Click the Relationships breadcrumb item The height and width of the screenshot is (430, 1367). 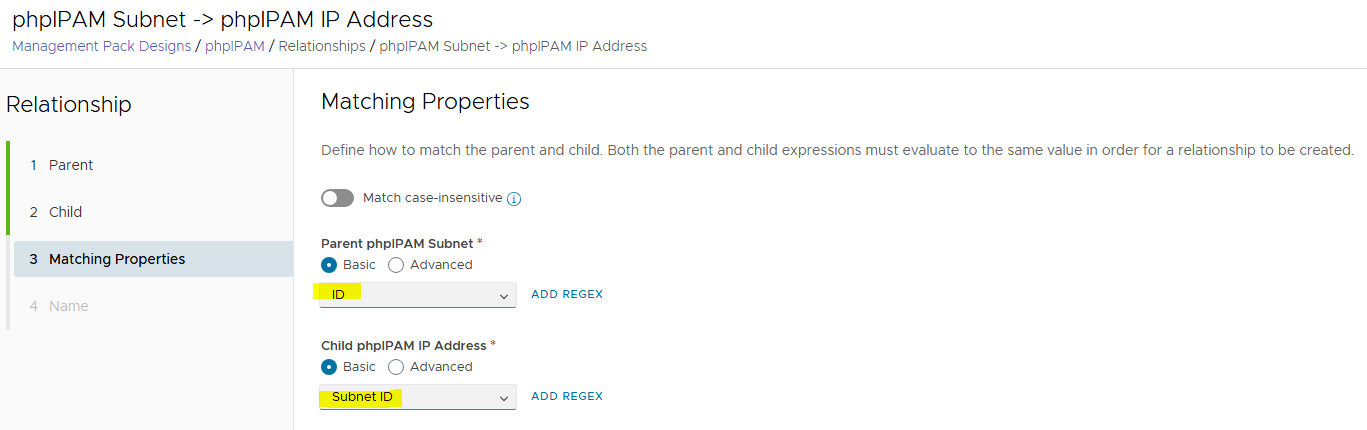322,46
